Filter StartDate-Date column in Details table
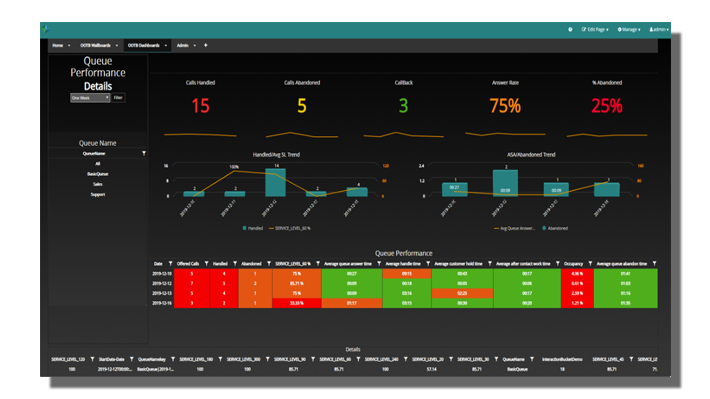Viewport: 710px width, 399px height. click(x=132, y=359)
